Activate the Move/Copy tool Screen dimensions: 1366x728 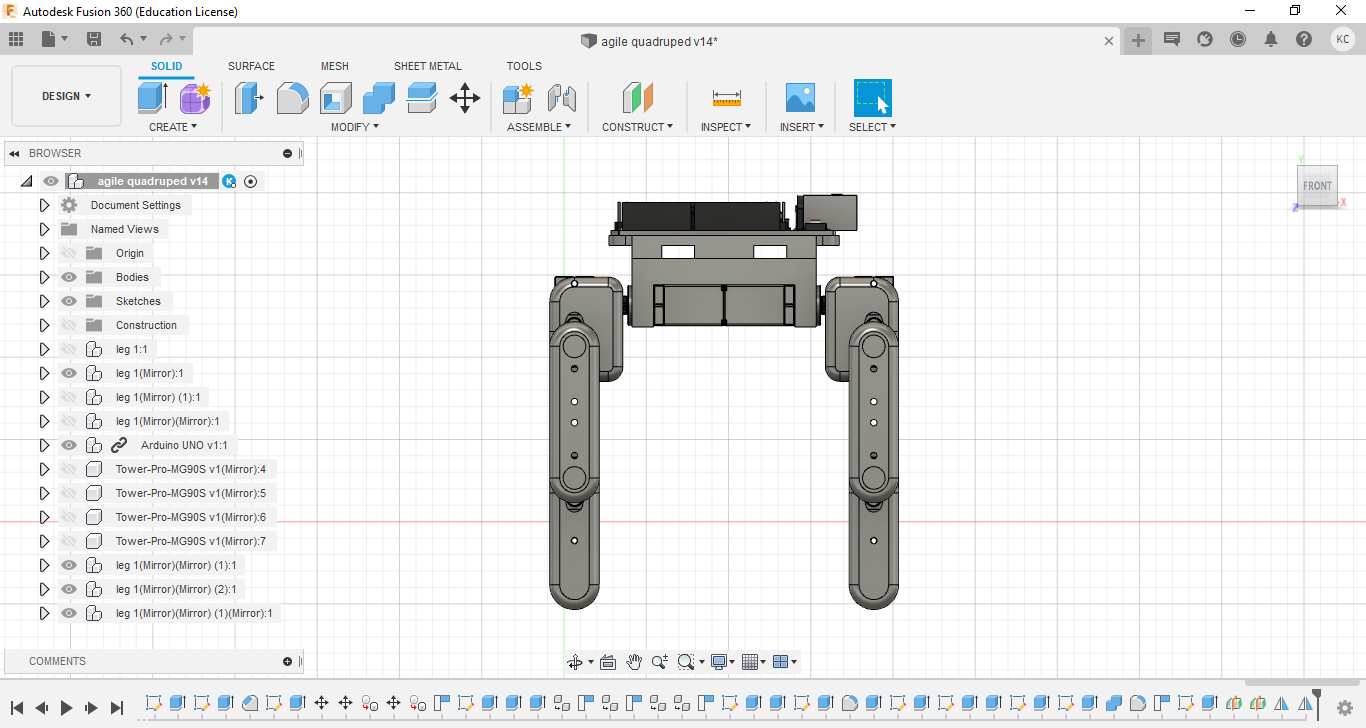click(x=465, y=98)
